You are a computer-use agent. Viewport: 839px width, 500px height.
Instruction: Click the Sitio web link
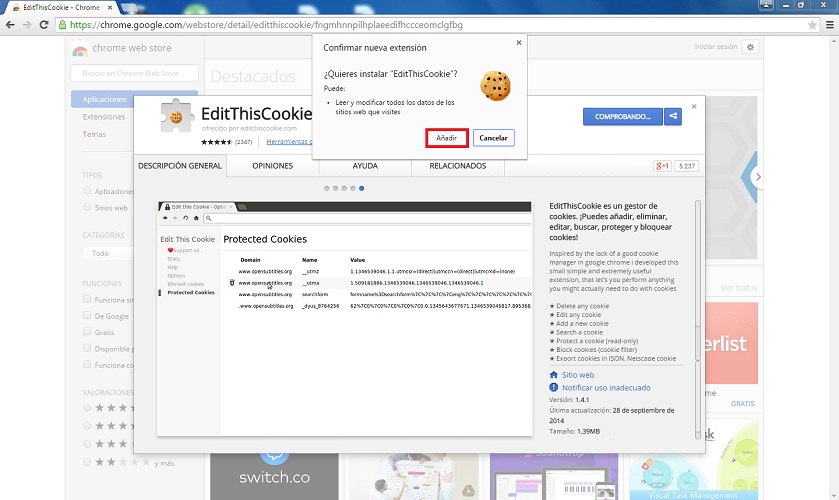(x=578, y=375)
